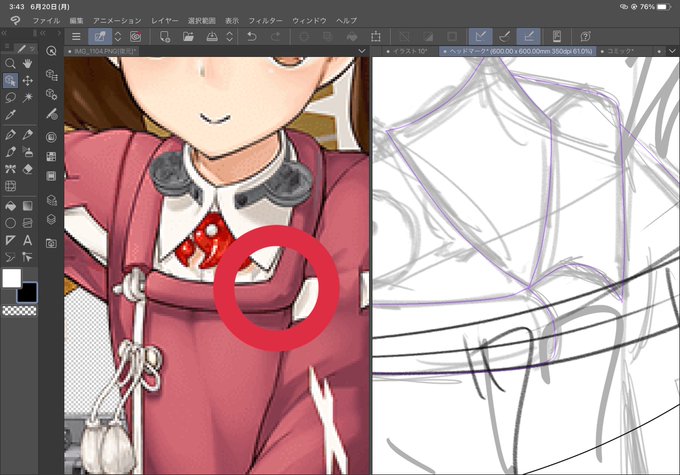This screenshot has width=680, height=475.
Task: Select the Text tool
Action: tap(27, 240)
